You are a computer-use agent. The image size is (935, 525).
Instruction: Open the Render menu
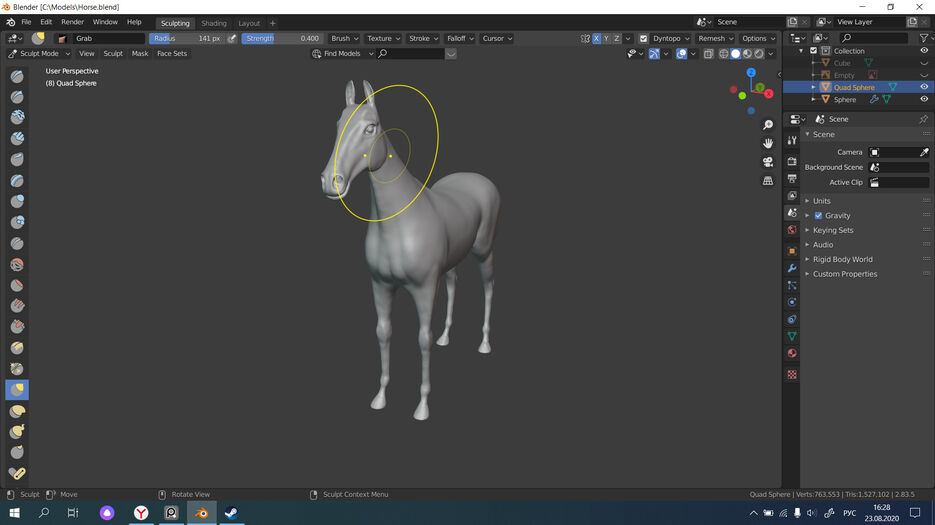click(72, 22)
